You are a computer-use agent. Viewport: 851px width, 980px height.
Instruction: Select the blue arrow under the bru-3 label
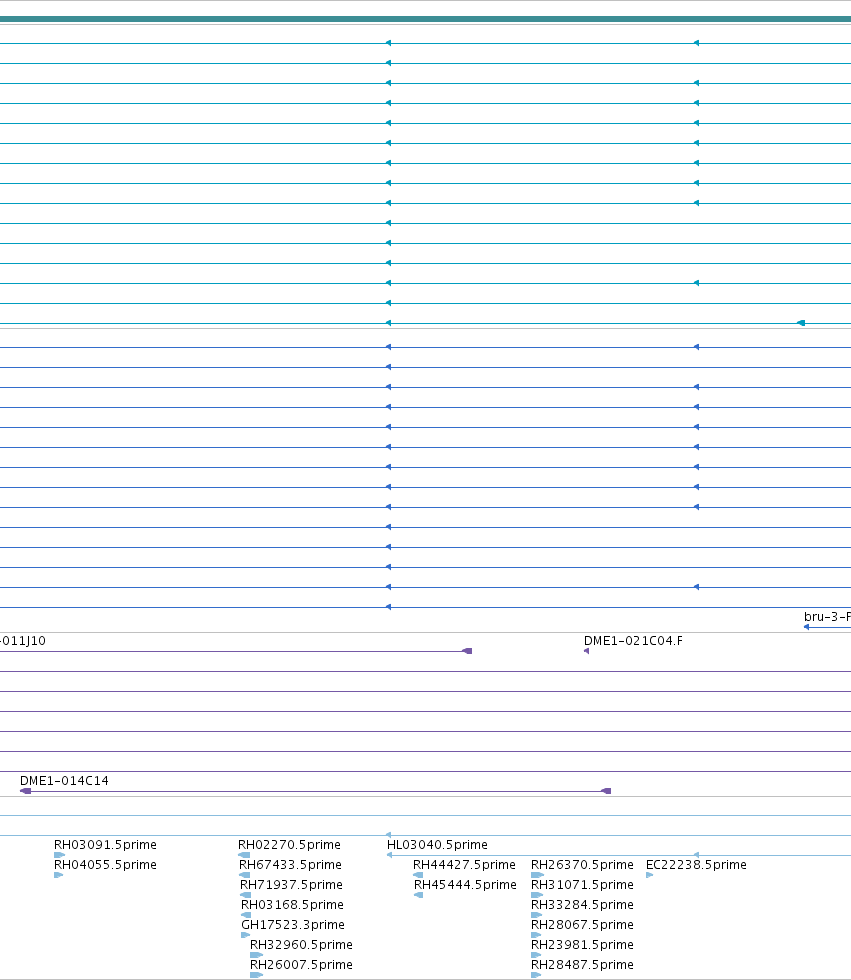(x=807, y=627)
